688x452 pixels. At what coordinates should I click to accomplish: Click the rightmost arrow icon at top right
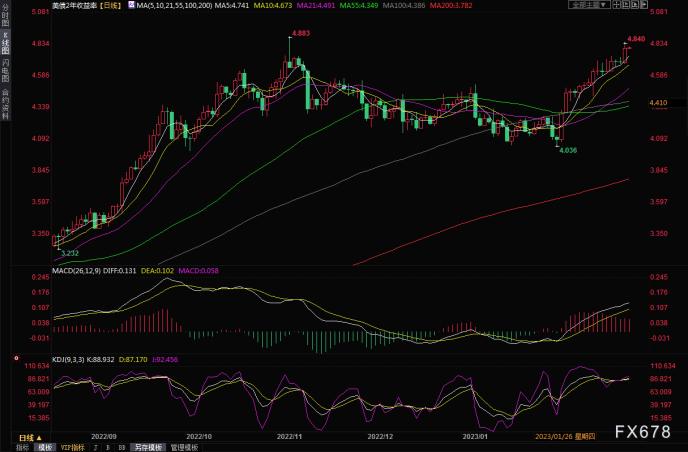tap(644, 5)
